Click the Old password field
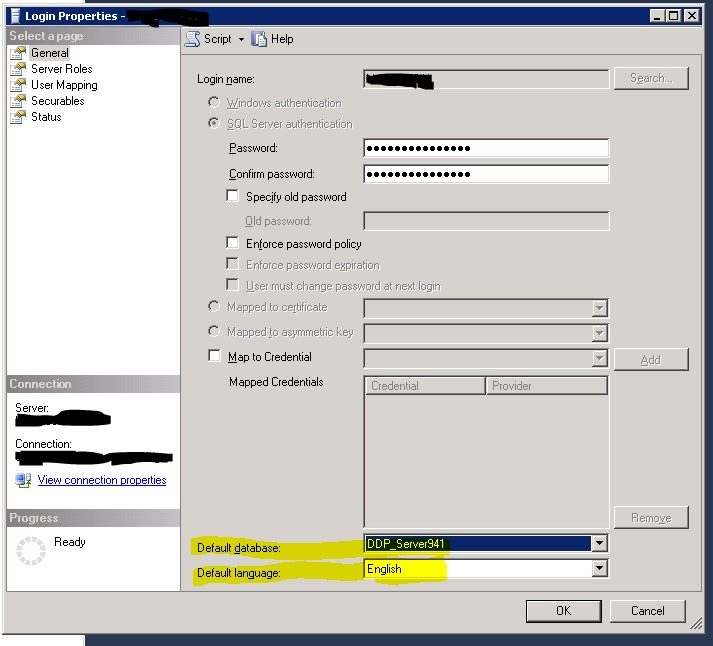This screenshot has width=713, height=646. coord(486,221)
